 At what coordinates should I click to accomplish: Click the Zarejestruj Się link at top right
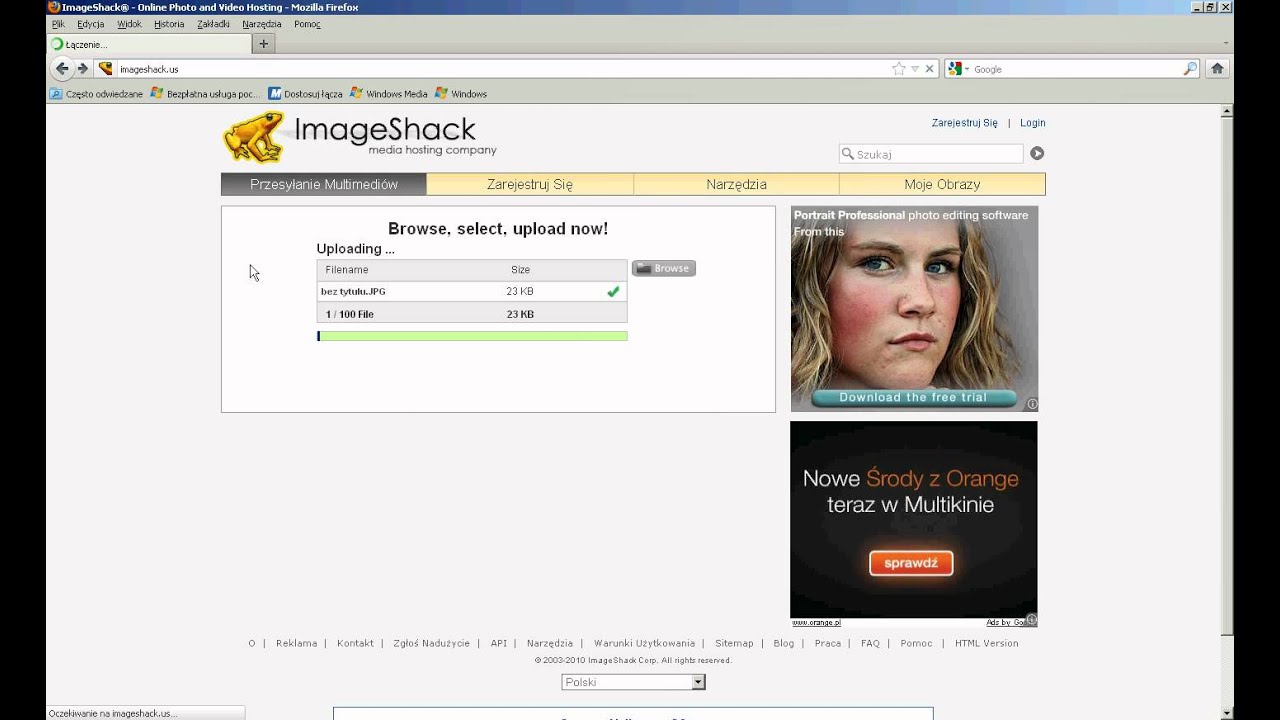[x=965, y=123]
